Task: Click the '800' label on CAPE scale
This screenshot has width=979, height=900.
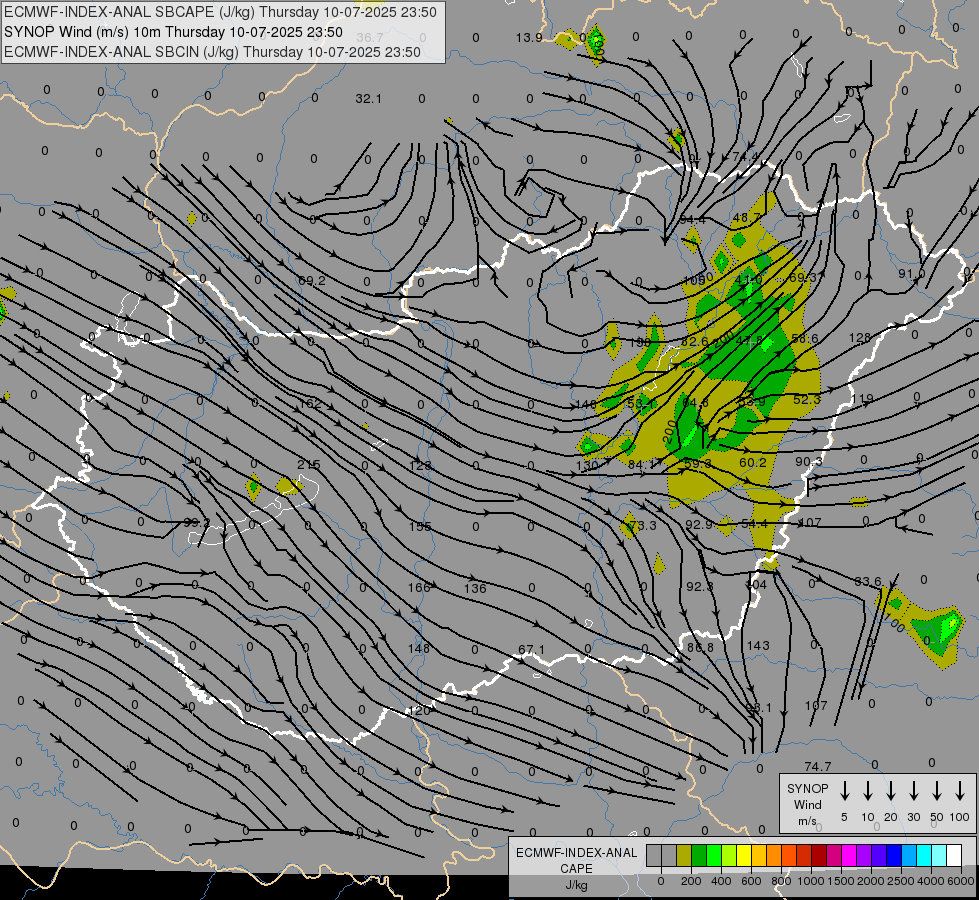Action: click(x=781, y=881)
